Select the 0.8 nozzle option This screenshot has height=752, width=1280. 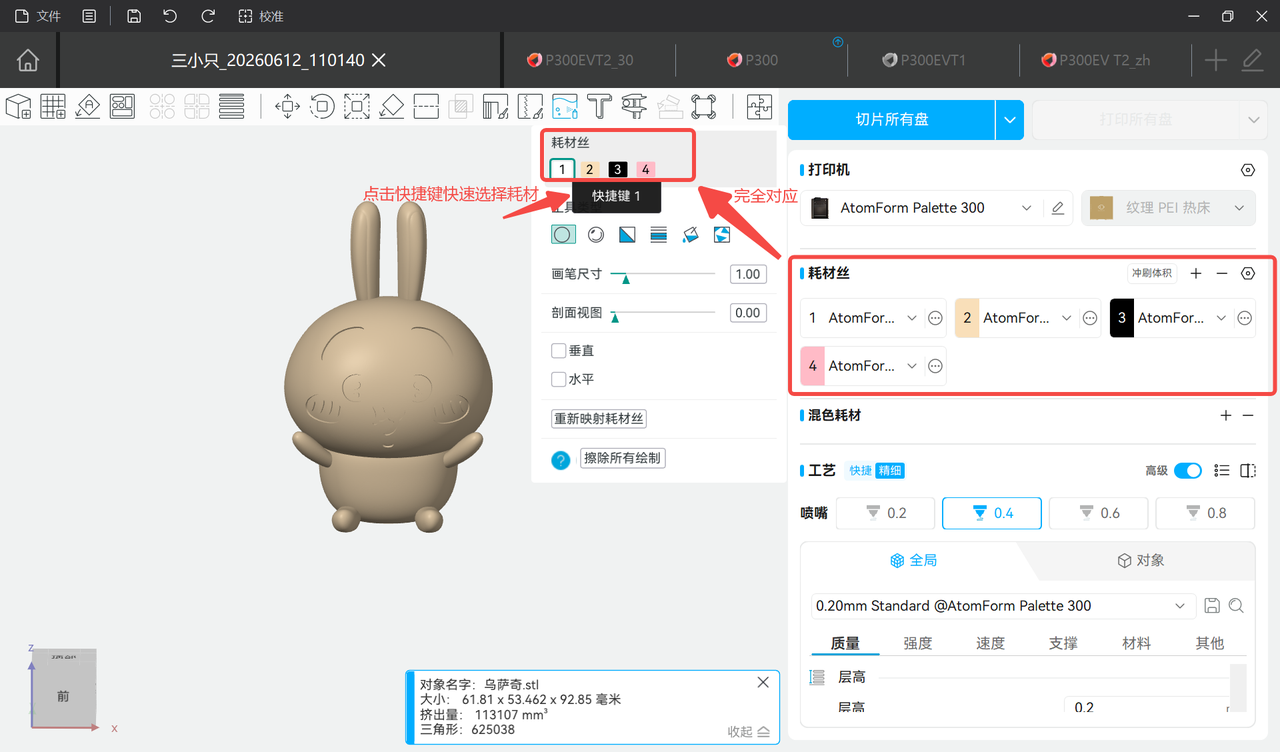(1205, 513)
